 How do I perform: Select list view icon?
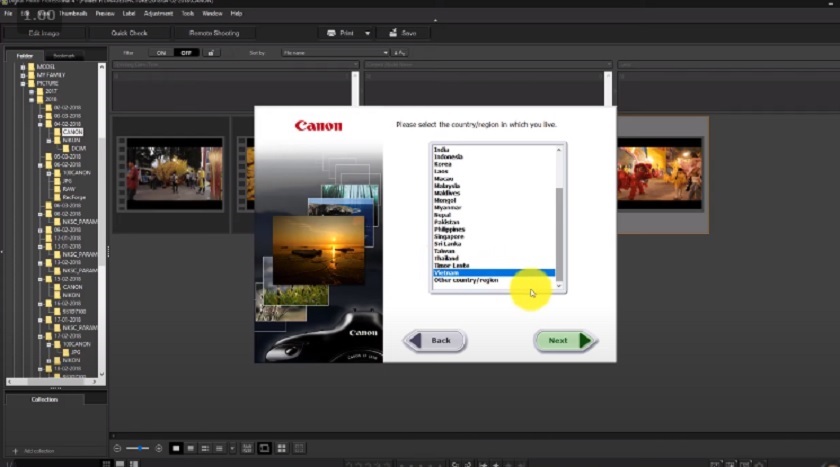click(x=219, y=448)
